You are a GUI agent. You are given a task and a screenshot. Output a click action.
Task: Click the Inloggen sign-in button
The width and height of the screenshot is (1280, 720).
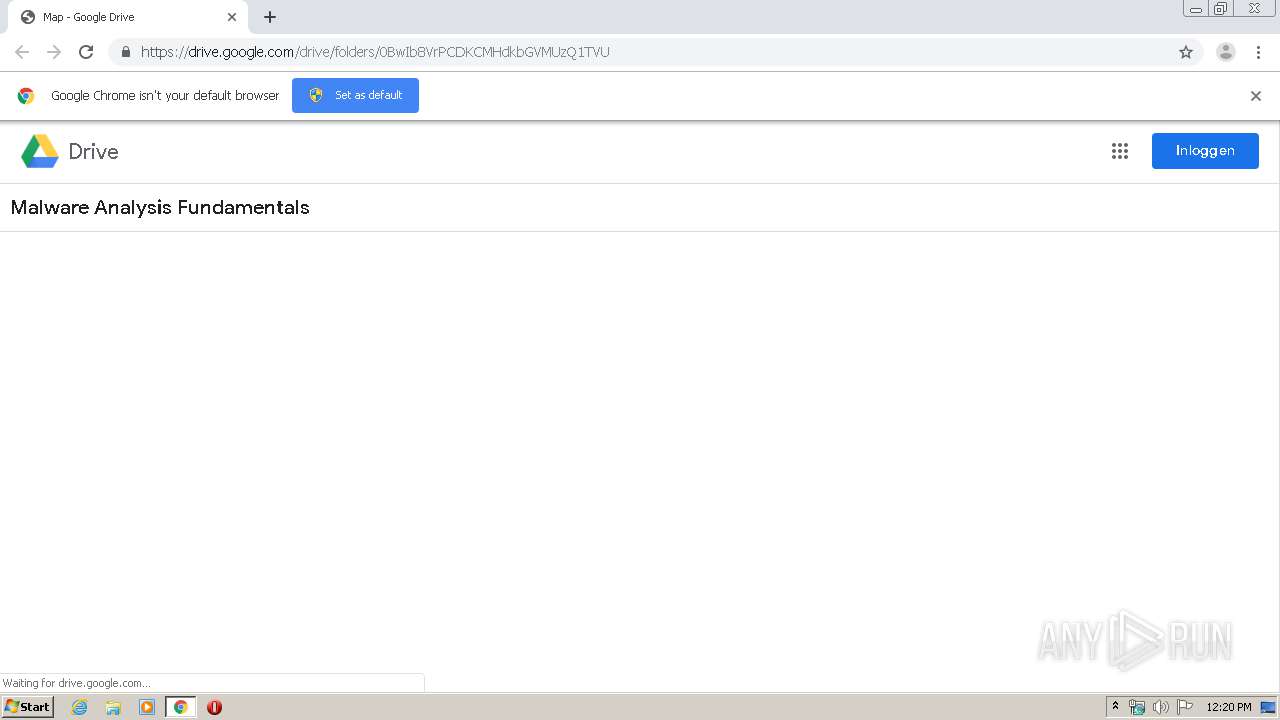pos(1205,151)
